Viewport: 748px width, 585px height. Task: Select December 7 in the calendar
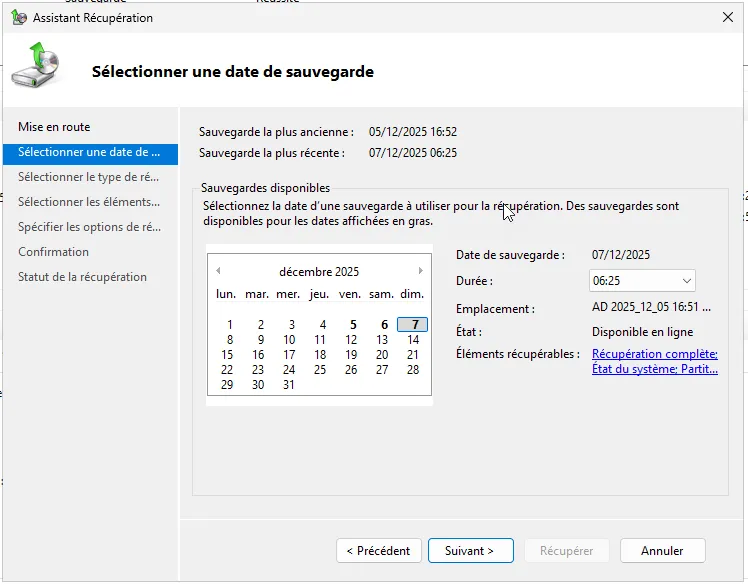tap(412, 325)
